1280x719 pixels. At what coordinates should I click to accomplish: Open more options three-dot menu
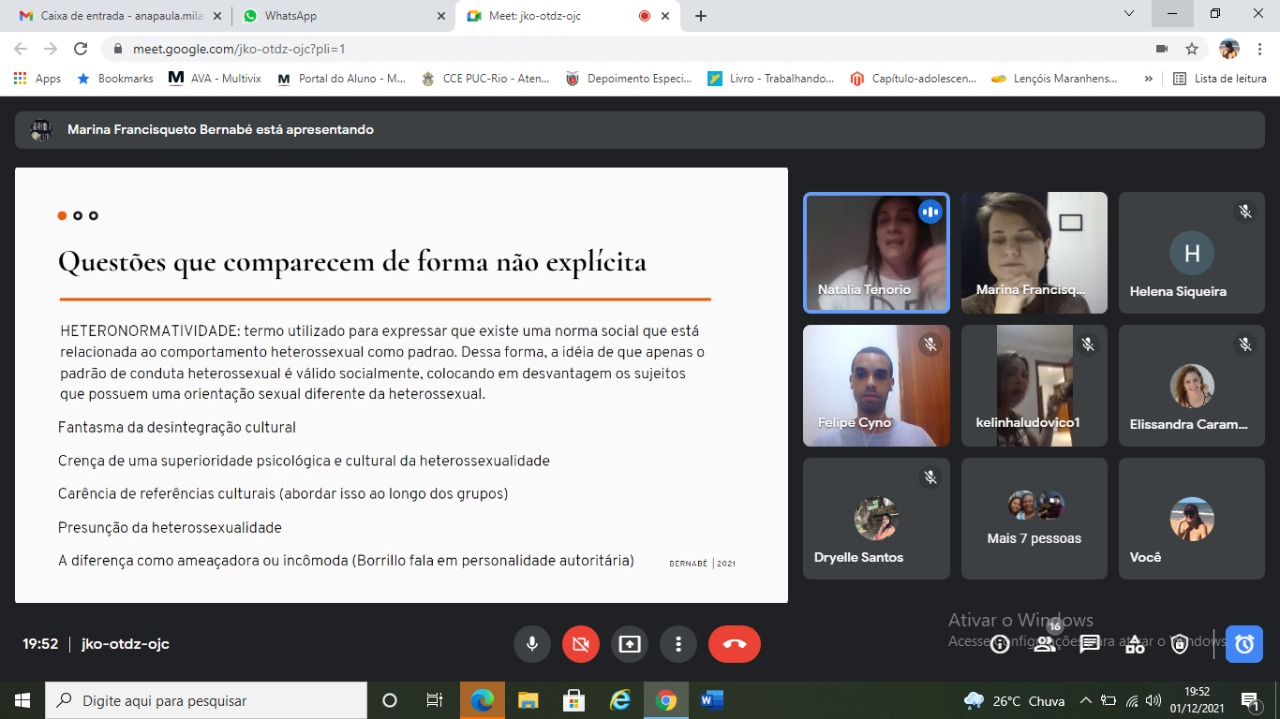point(679,644)
